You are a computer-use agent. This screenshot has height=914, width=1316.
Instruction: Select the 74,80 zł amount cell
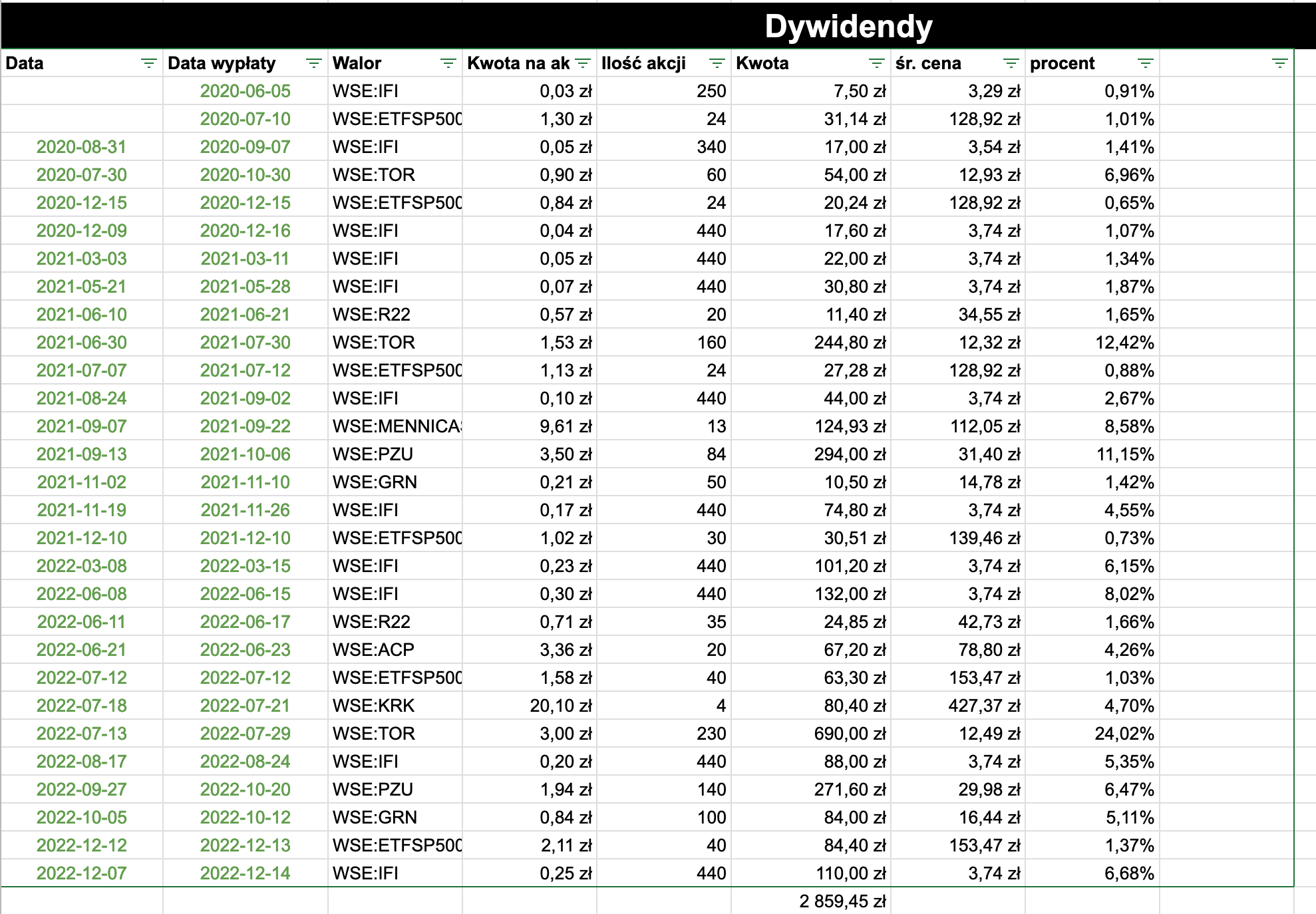coord(811,510)
